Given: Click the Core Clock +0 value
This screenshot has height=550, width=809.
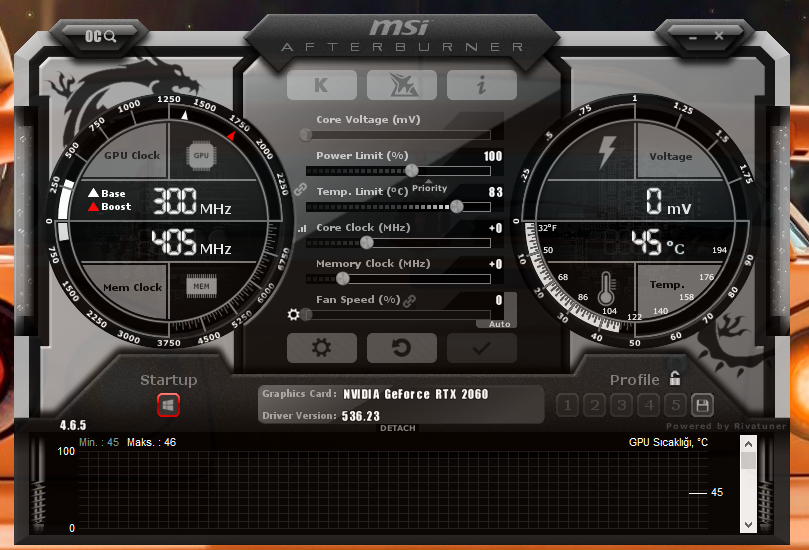Looking at the screenshot, I should pyautogui.click(x=496, y=228).
